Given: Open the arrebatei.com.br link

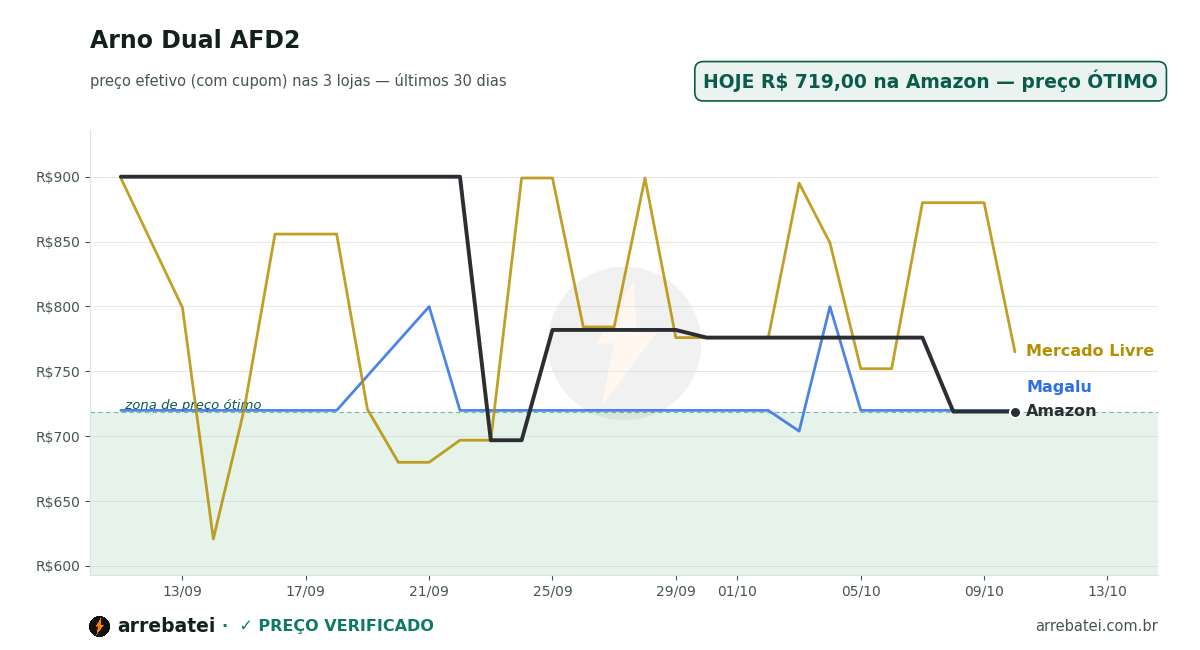Looking at the screenshot, I should click(x=1096, y=626).
